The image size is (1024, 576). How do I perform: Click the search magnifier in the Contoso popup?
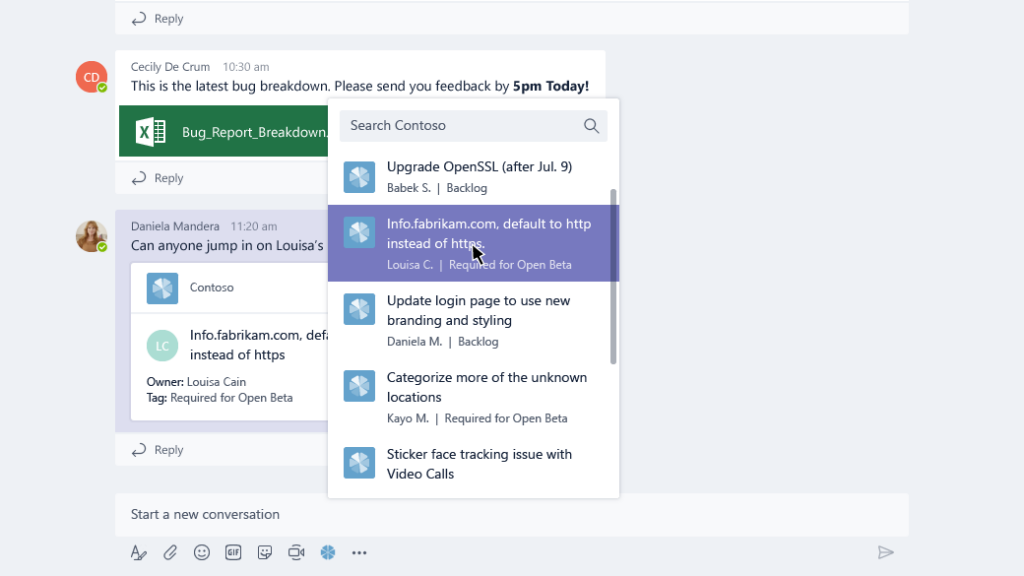point(591,126)
